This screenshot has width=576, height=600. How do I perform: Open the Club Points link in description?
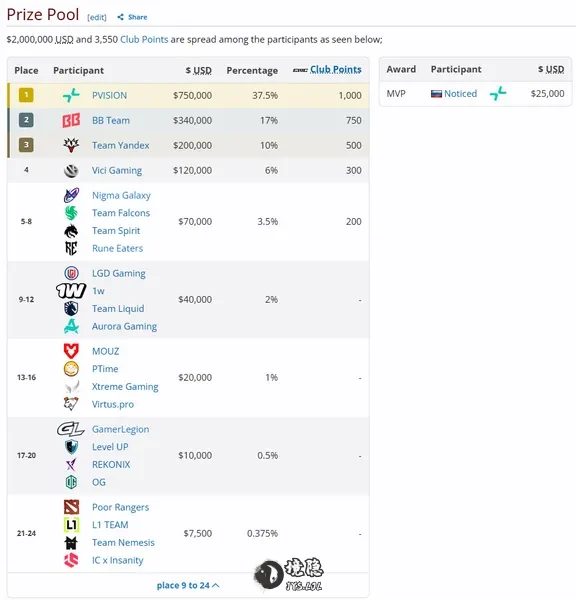coord(144,39)
